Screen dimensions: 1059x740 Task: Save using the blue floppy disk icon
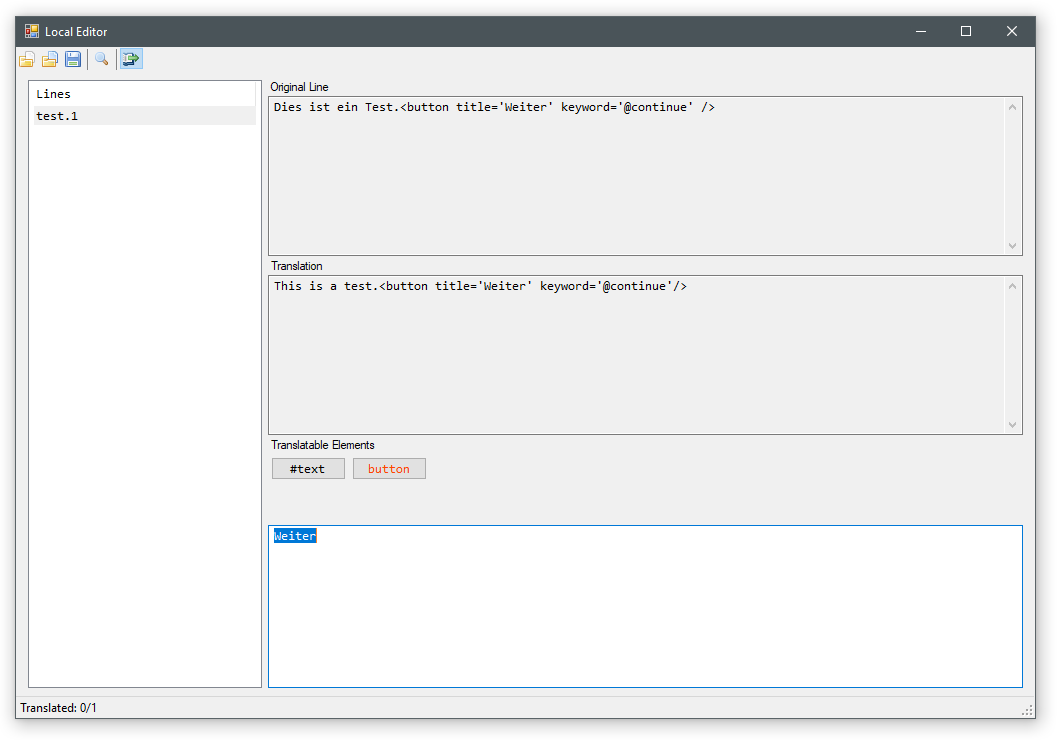coord(73,59)
